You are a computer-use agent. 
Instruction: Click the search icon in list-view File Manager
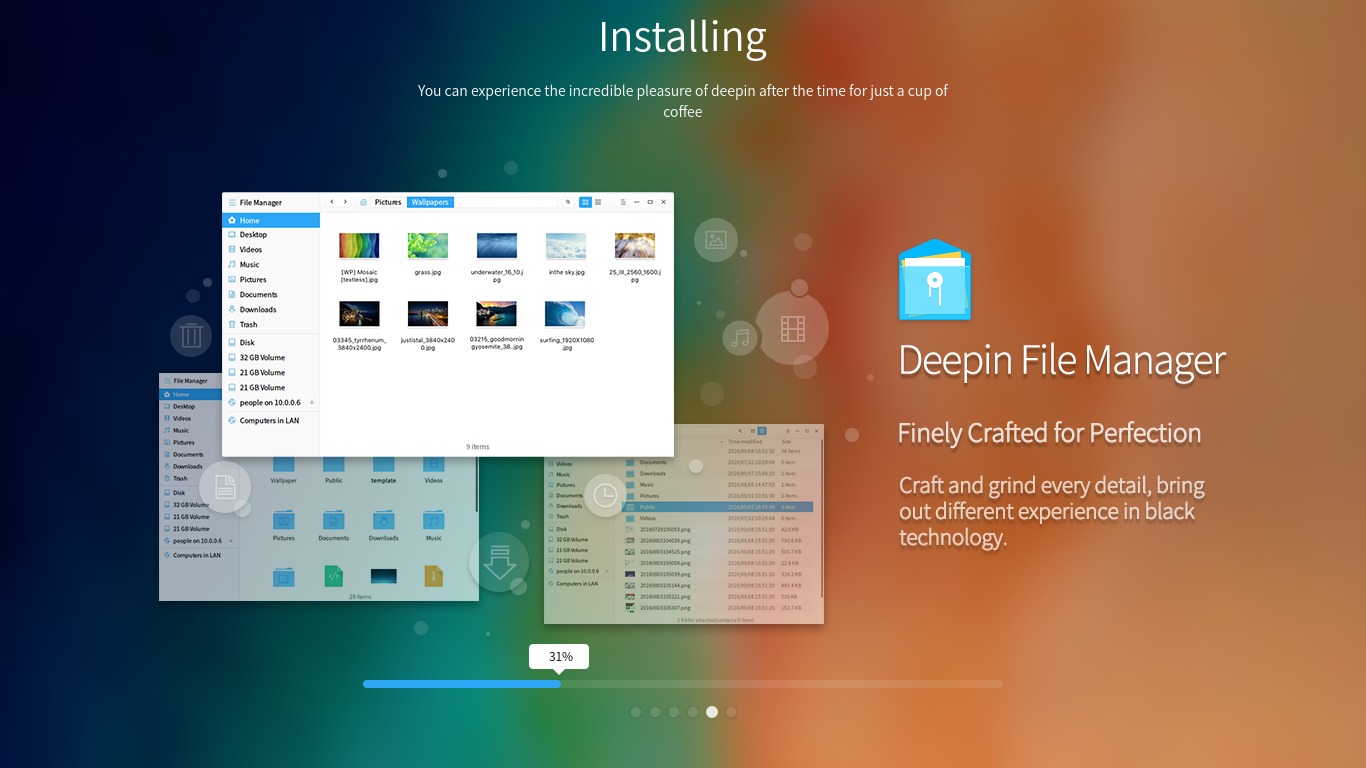[739, 430]
